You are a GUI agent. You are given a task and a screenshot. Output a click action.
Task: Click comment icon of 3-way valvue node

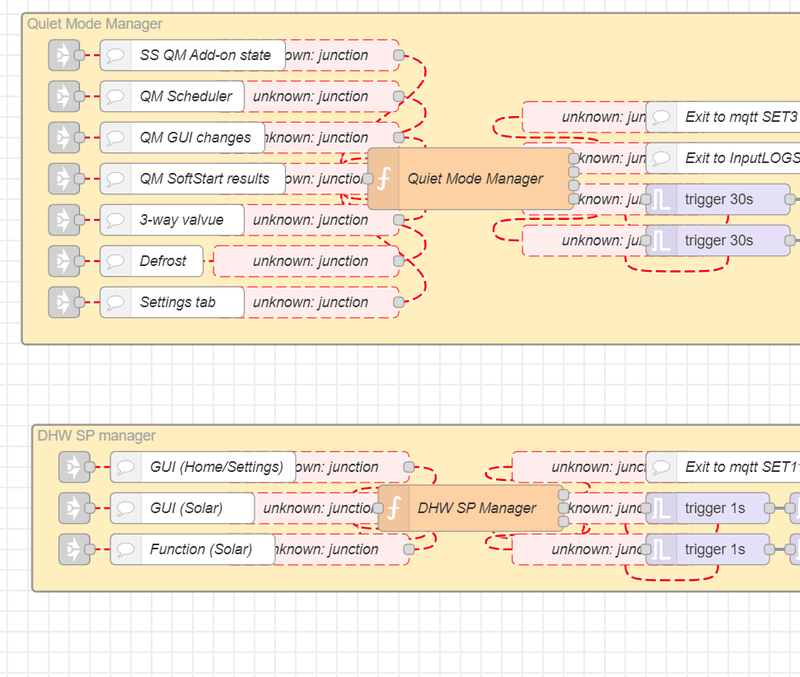[116, 220]
